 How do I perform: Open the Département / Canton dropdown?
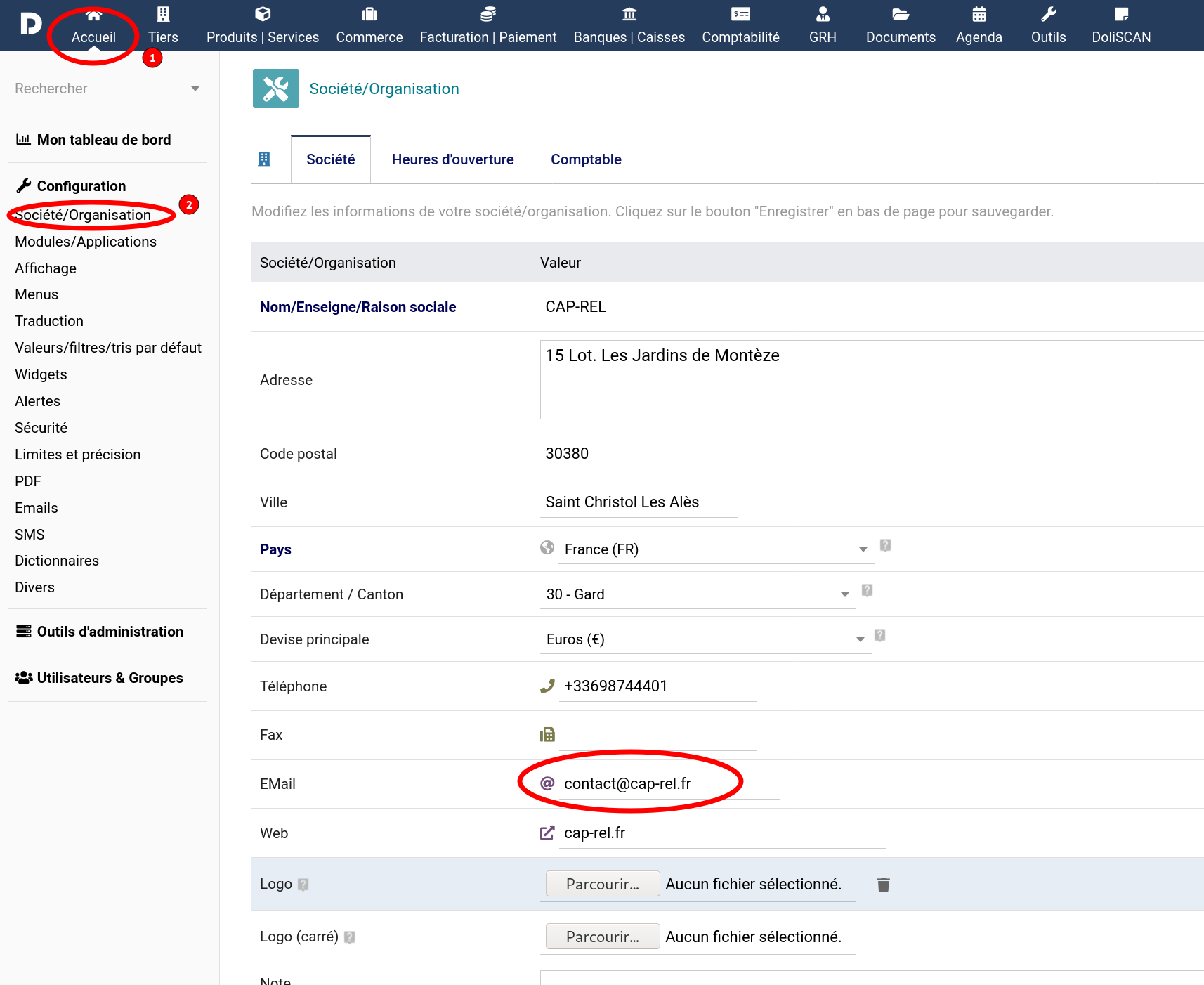point(698,594)
